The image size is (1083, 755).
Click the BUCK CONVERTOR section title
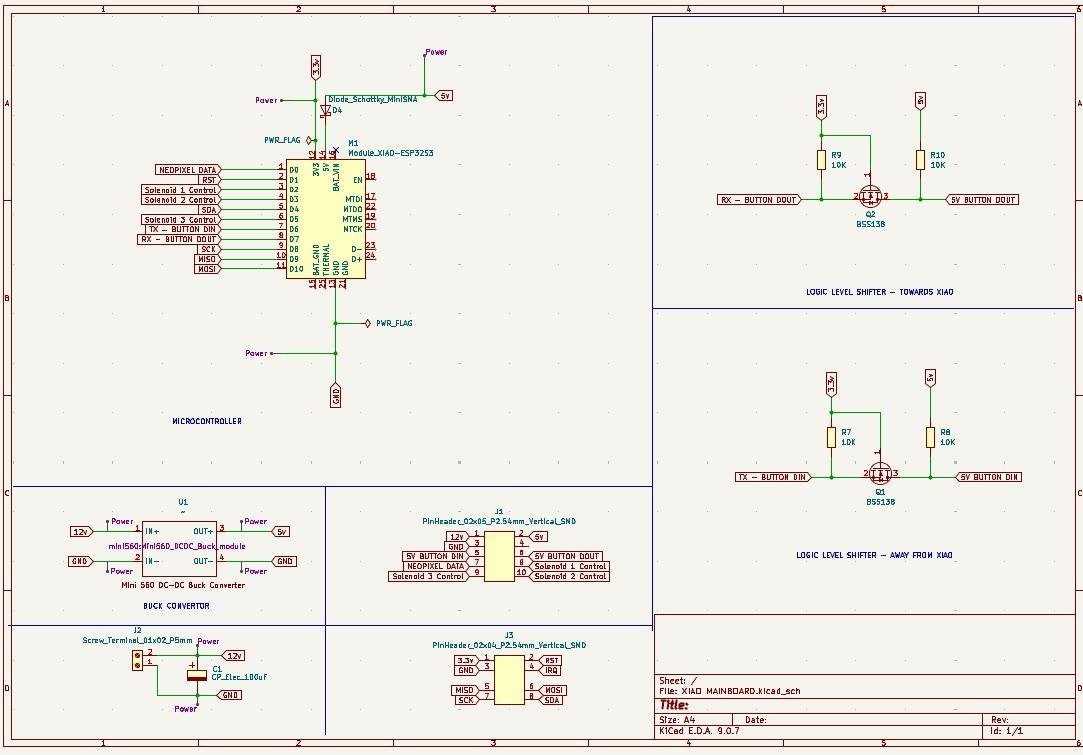click(176, 606)
